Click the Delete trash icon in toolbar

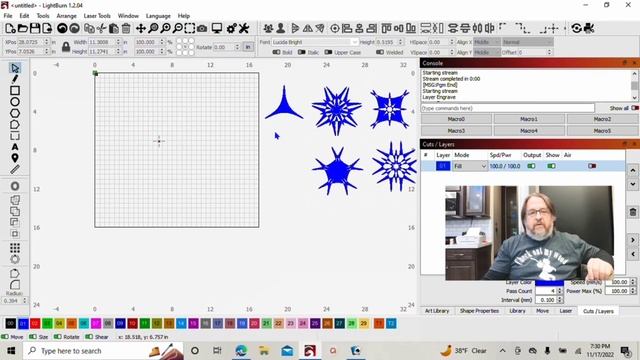click(126, 28)
